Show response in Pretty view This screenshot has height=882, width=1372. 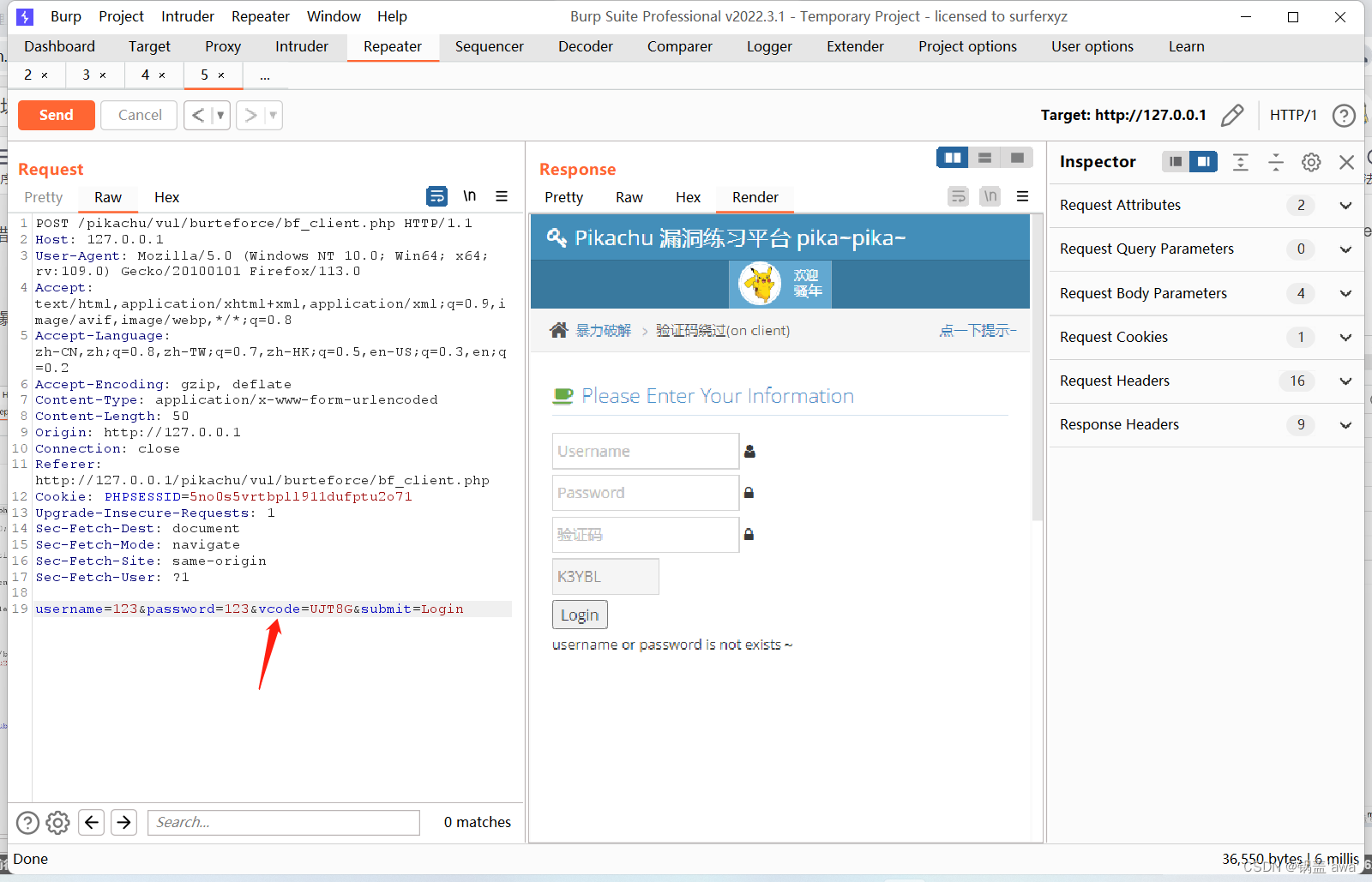(x=563, y=197)
